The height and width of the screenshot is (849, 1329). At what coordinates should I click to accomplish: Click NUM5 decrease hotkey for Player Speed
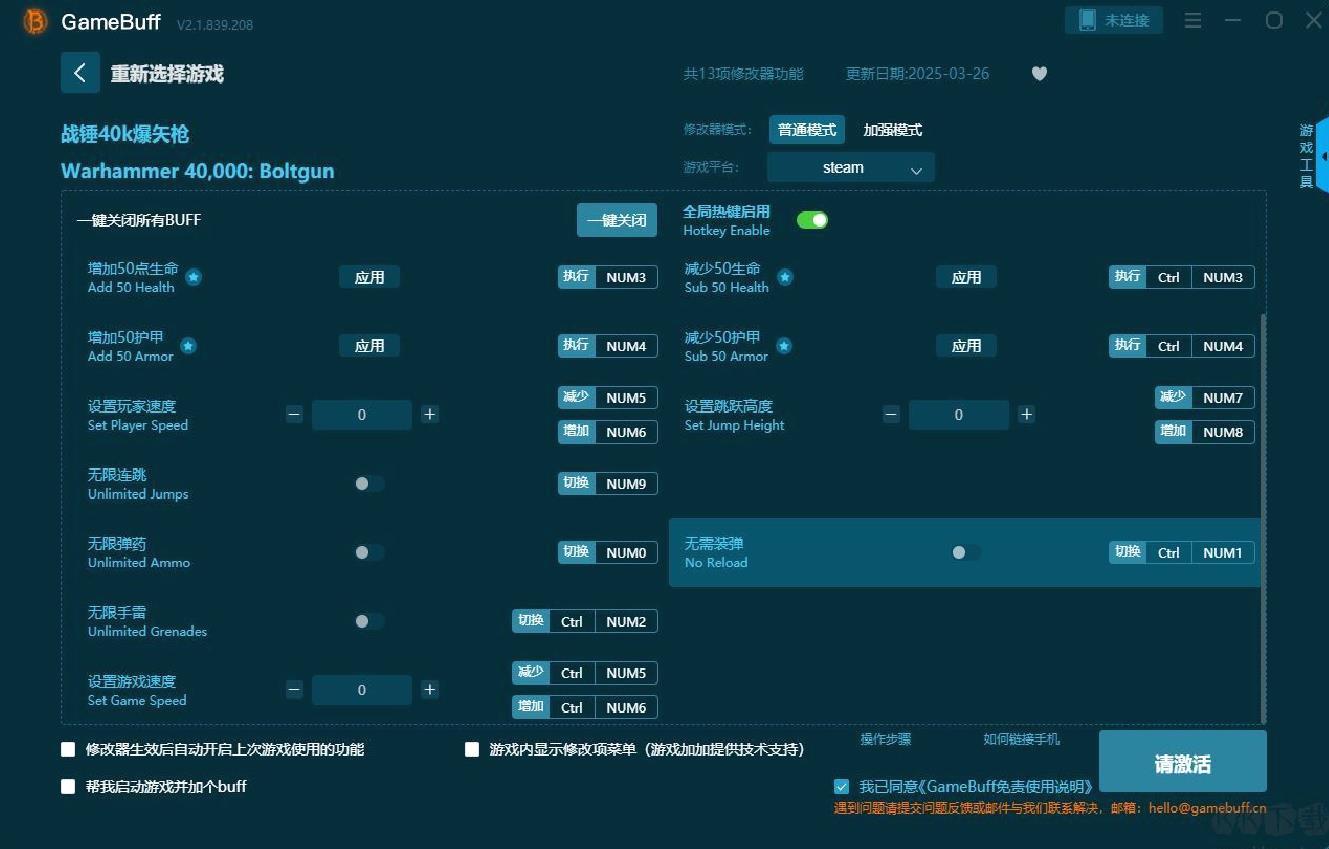click(607, 398)
